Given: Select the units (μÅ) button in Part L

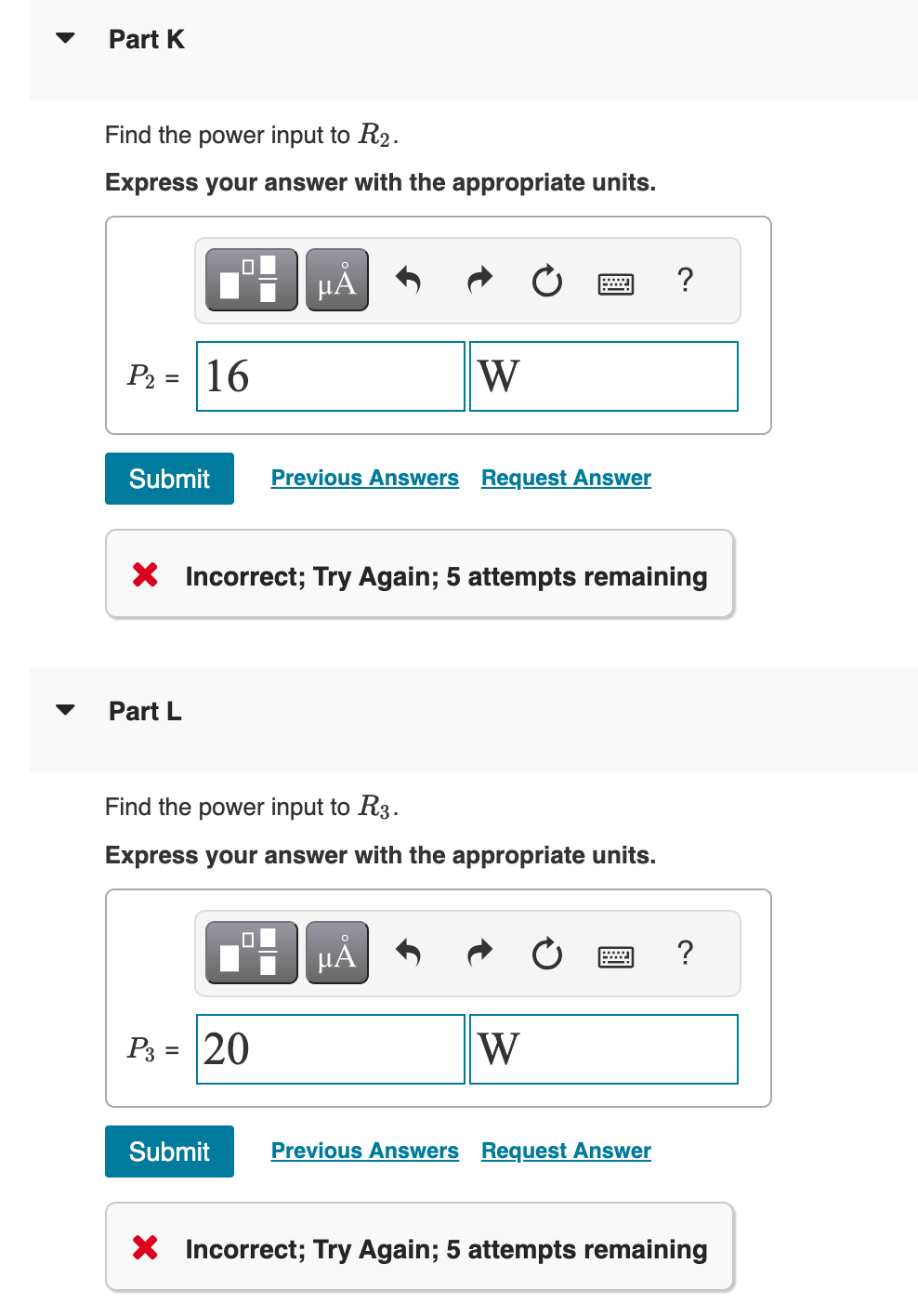Looking at the screenshot, I should tap(336, 952).
